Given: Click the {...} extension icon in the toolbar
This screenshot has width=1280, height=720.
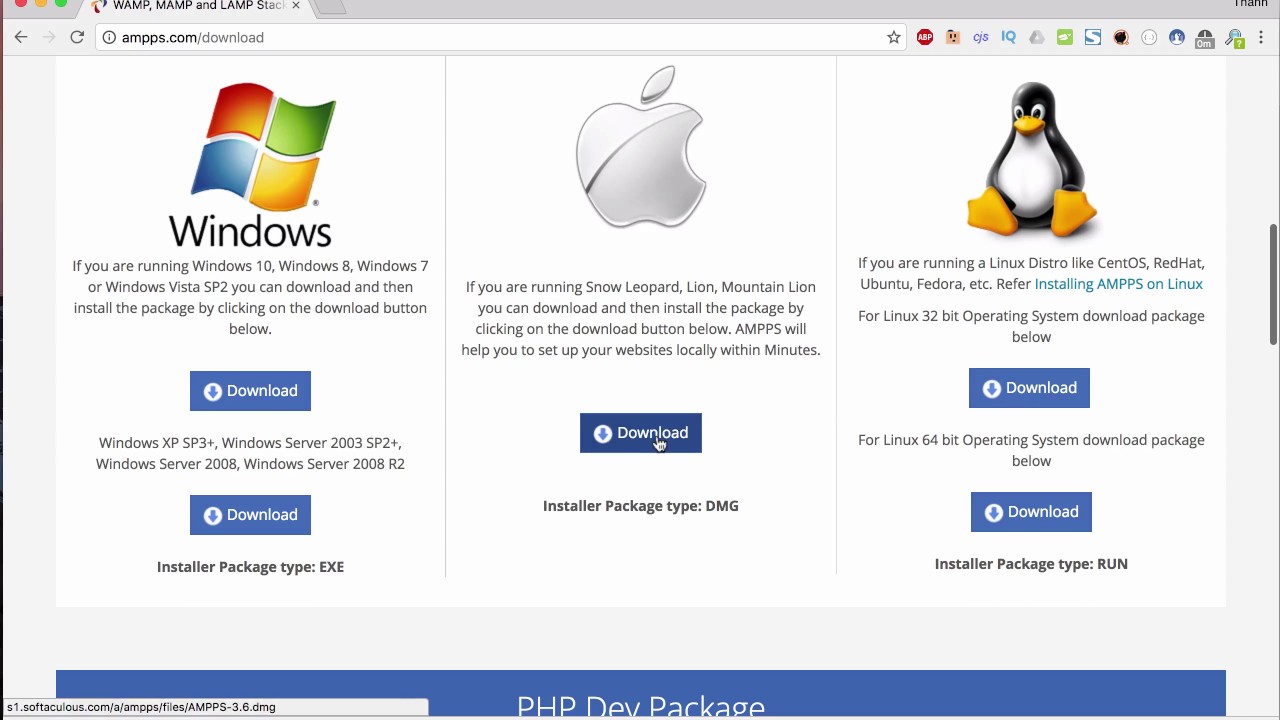Looking at the screenshot, I should click(1149, 37).
